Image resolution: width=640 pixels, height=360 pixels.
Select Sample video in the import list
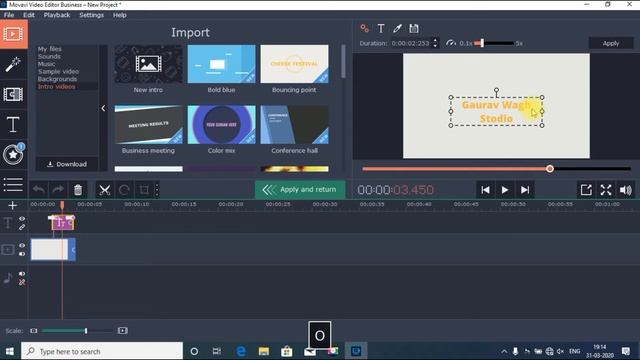[x=58, y=71]
